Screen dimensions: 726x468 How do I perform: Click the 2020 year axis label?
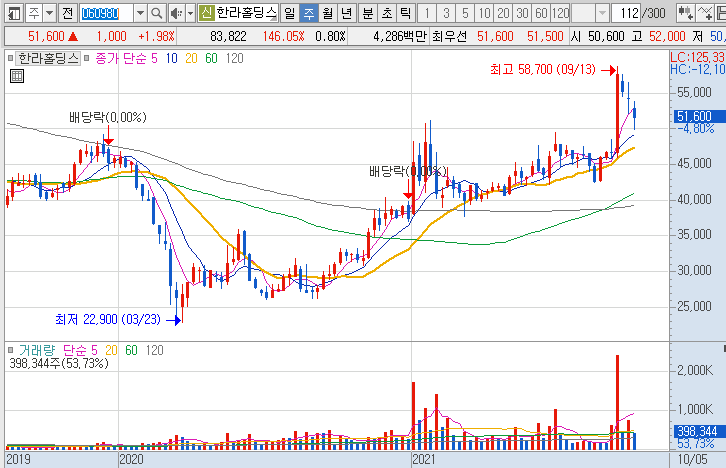(x=131, y=460)
